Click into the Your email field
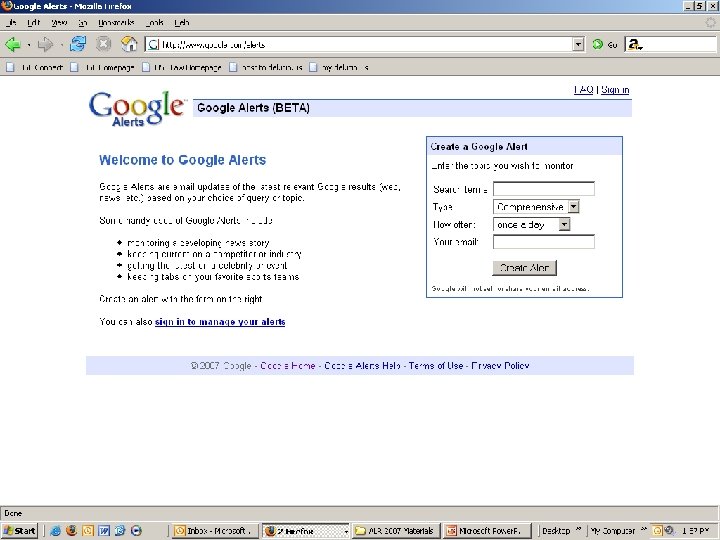Viewport: 720px width, 540px height. pos(544,242)
